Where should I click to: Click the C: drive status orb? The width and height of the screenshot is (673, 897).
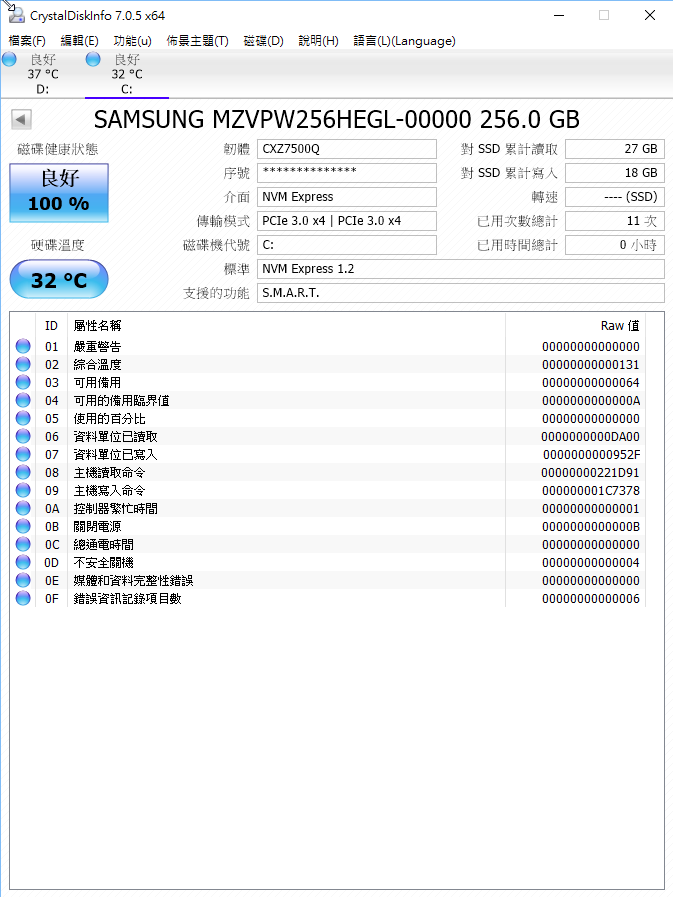tap(93, 60)
